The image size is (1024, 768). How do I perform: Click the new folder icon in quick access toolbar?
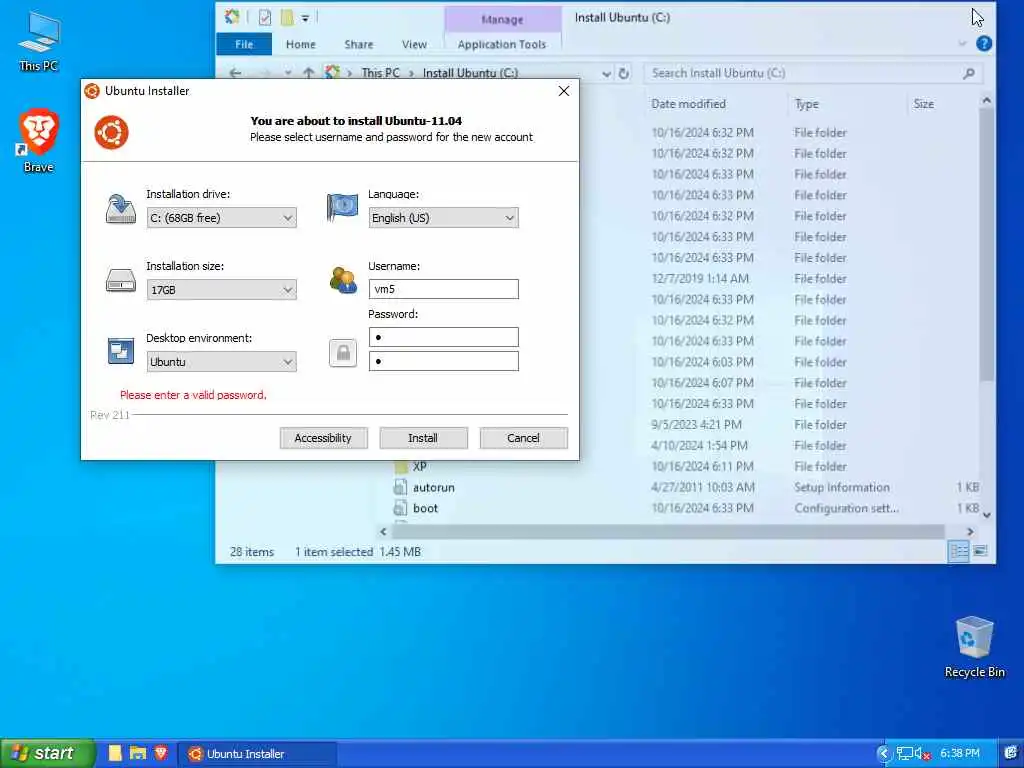click(287, 18)
